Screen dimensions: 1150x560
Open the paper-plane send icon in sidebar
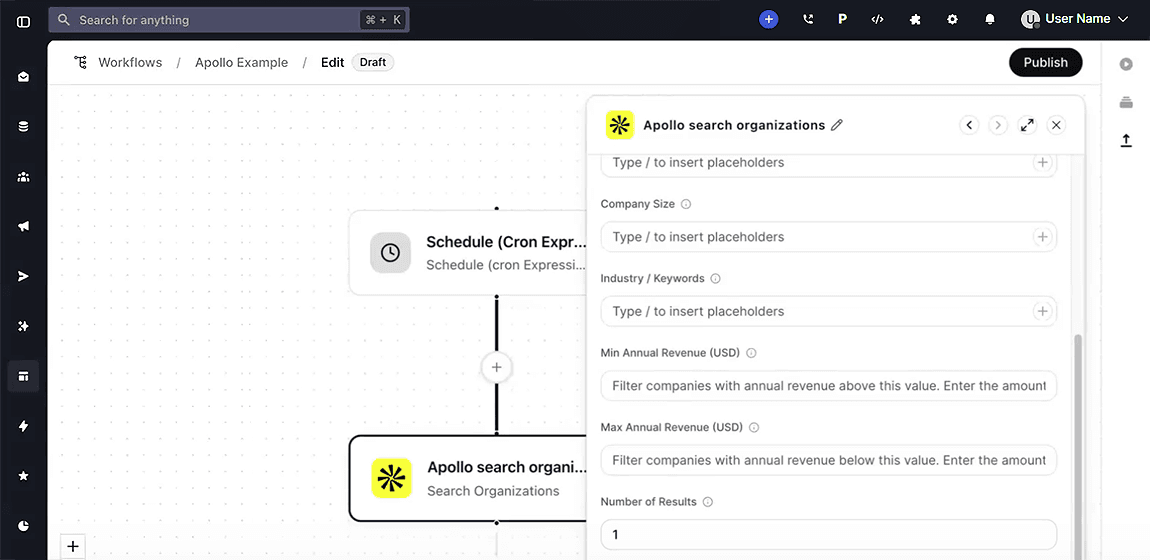pos(23,276)
